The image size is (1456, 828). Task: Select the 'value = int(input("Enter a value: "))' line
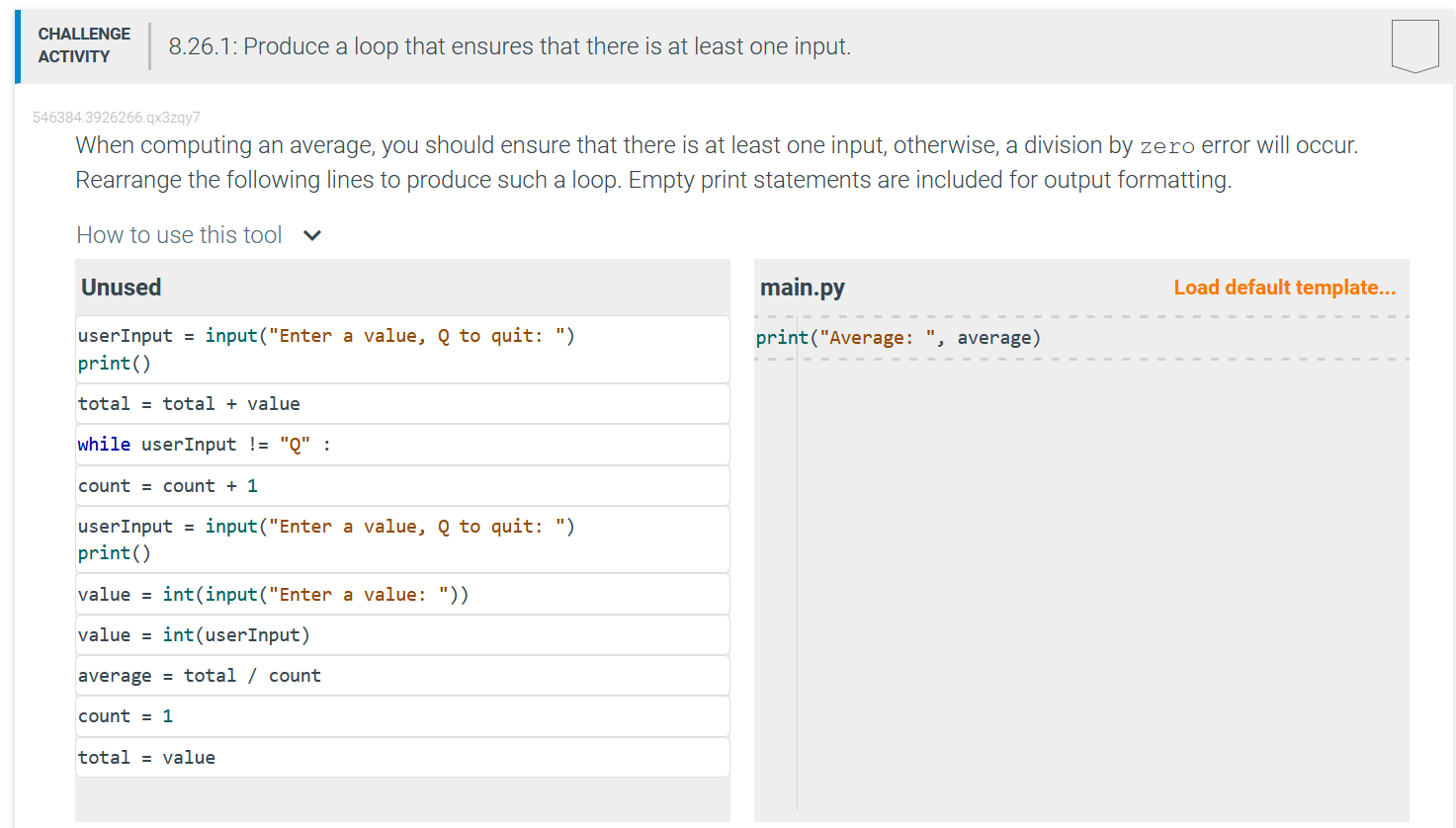pos(402,594)
